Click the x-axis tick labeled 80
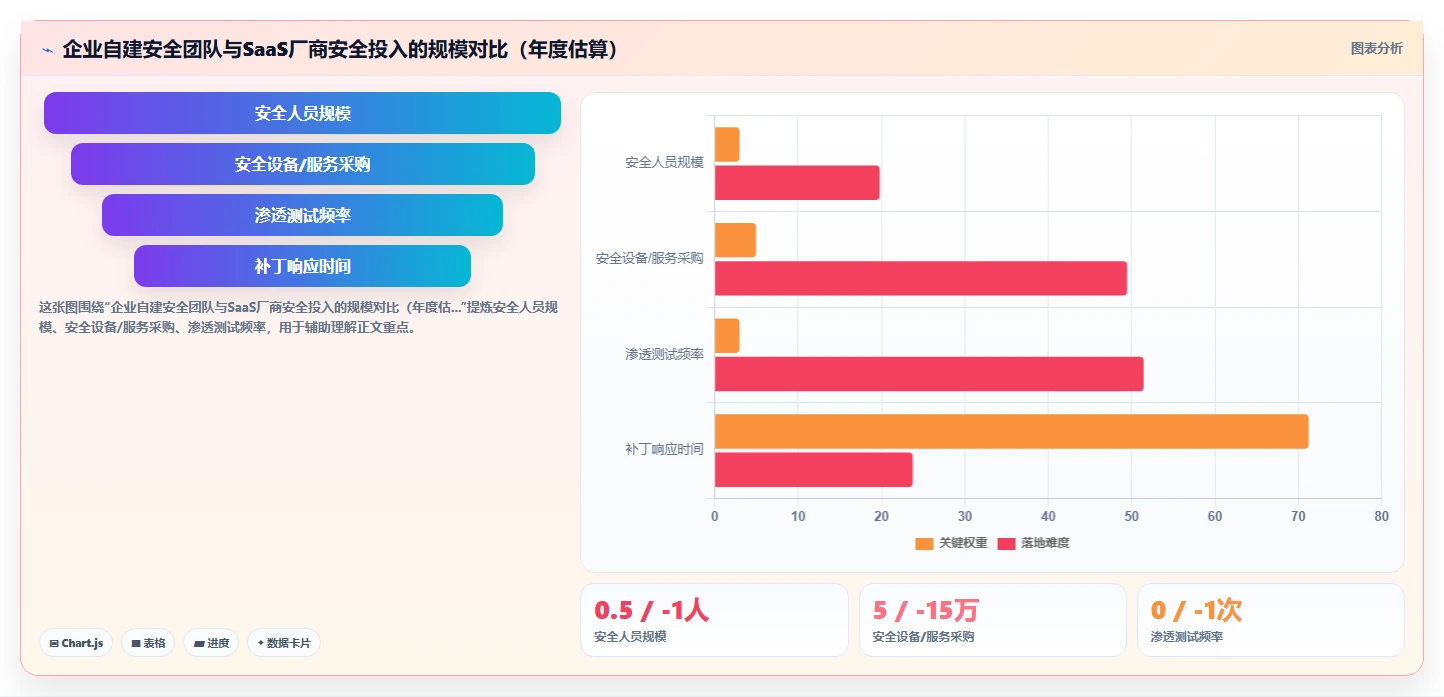 click(1381, 516)
